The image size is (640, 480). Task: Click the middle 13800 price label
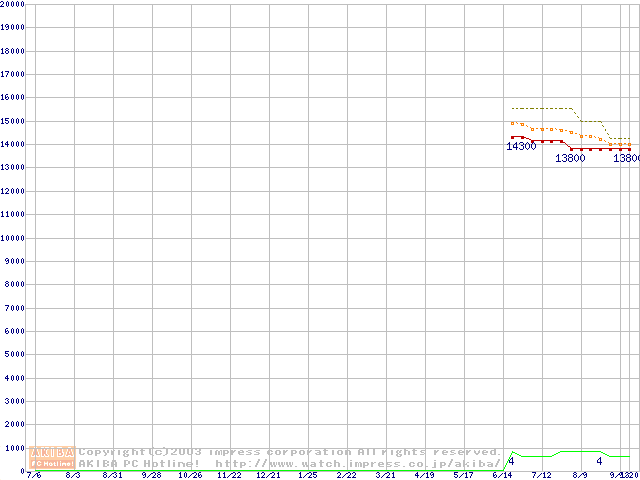tap(570, 158)
